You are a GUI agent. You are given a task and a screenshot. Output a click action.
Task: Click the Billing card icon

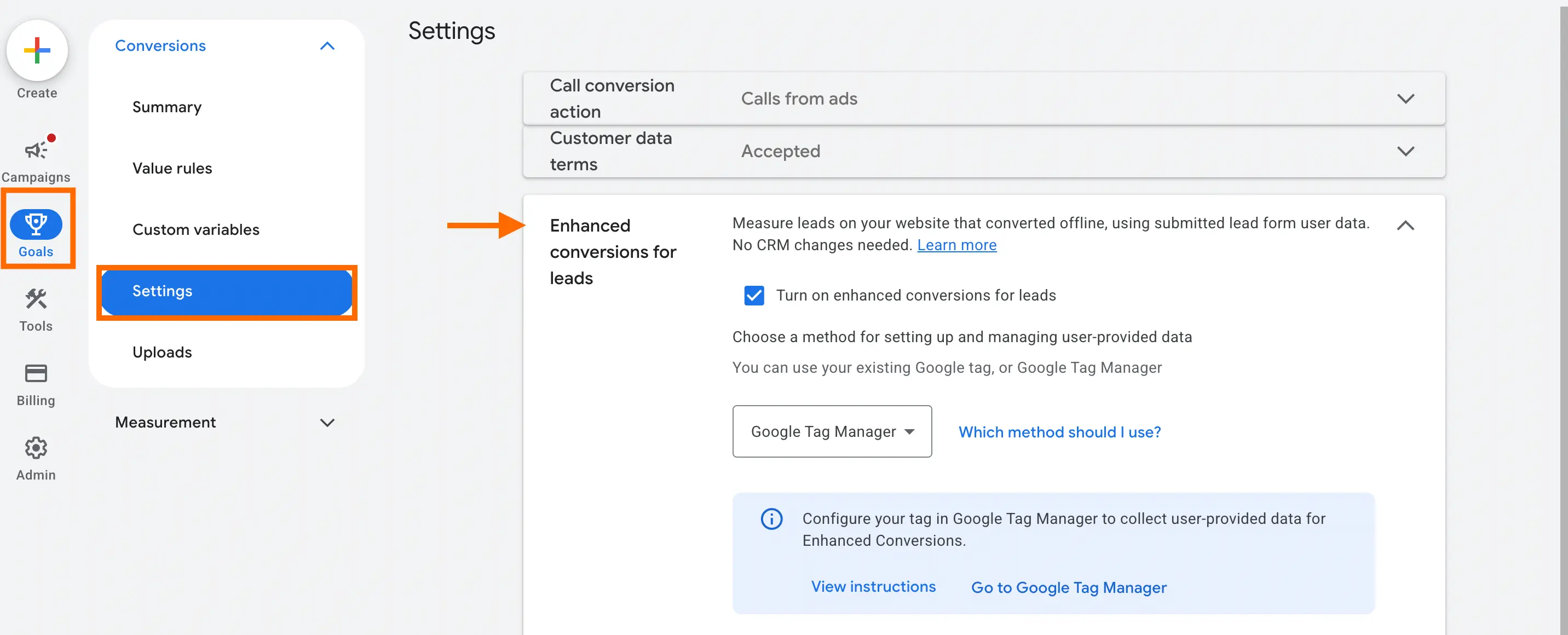[35, 373]
